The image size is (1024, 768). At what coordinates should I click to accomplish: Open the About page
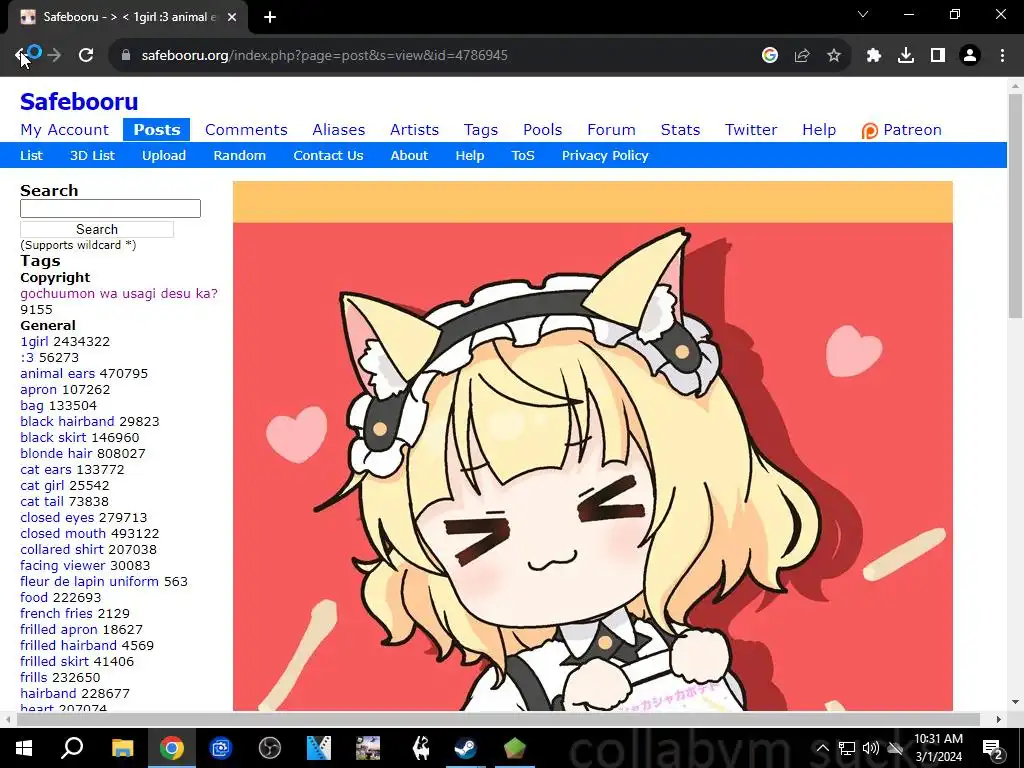click(409, 155)
